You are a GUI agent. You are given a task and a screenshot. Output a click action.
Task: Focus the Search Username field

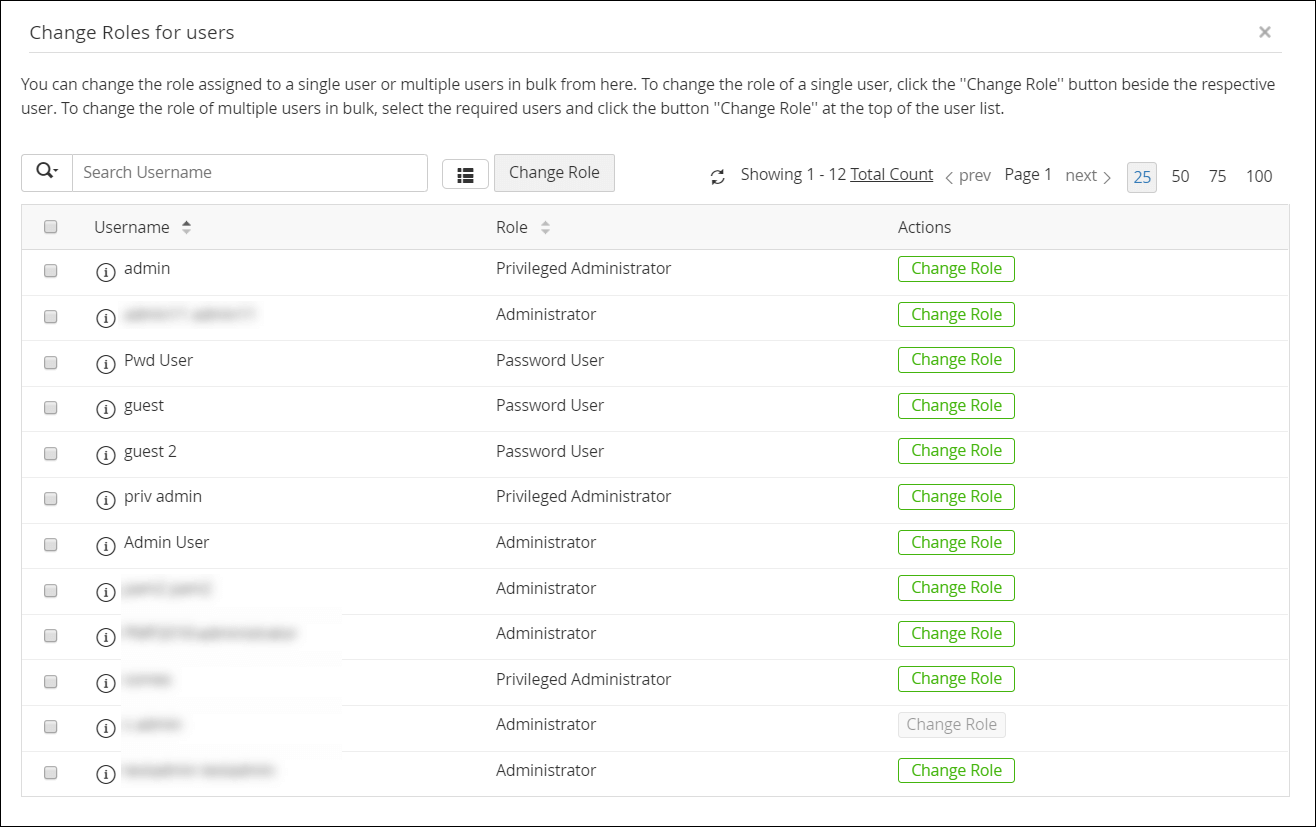[x=250, y=172]
